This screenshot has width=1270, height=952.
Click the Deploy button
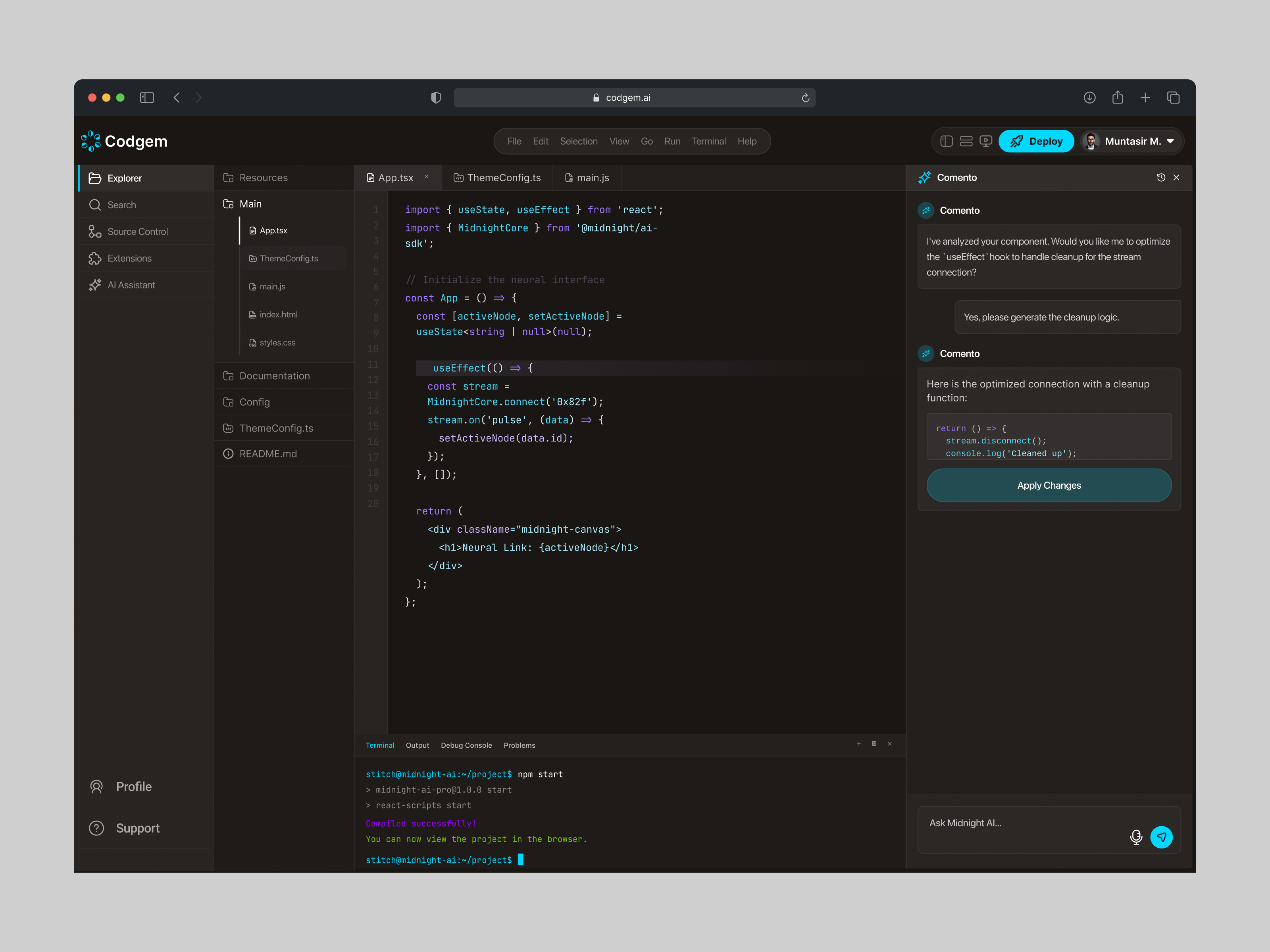[1036, 141]
